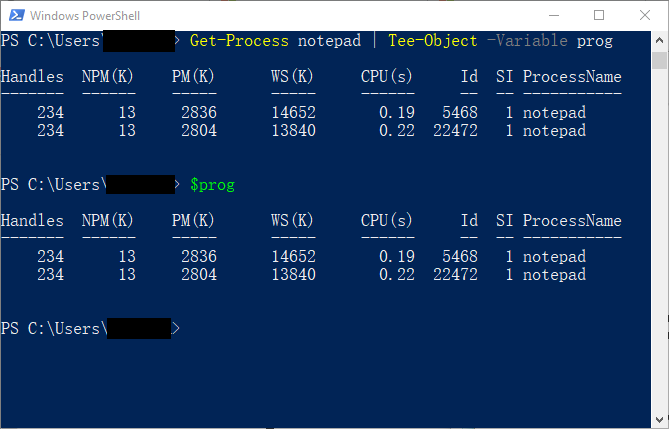
Task: Click Id 5468 in the second table
Action: point(459,257)
